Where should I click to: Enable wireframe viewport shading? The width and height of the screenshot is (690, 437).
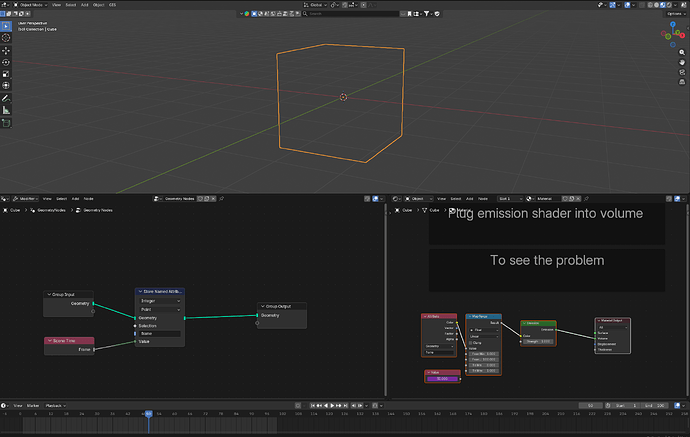click(x=650, y=5)
